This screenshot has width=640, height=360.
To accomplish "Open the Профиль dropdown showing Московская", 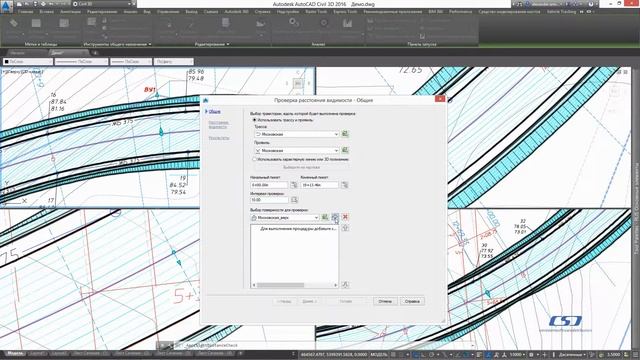I will (x=297, y=150).
